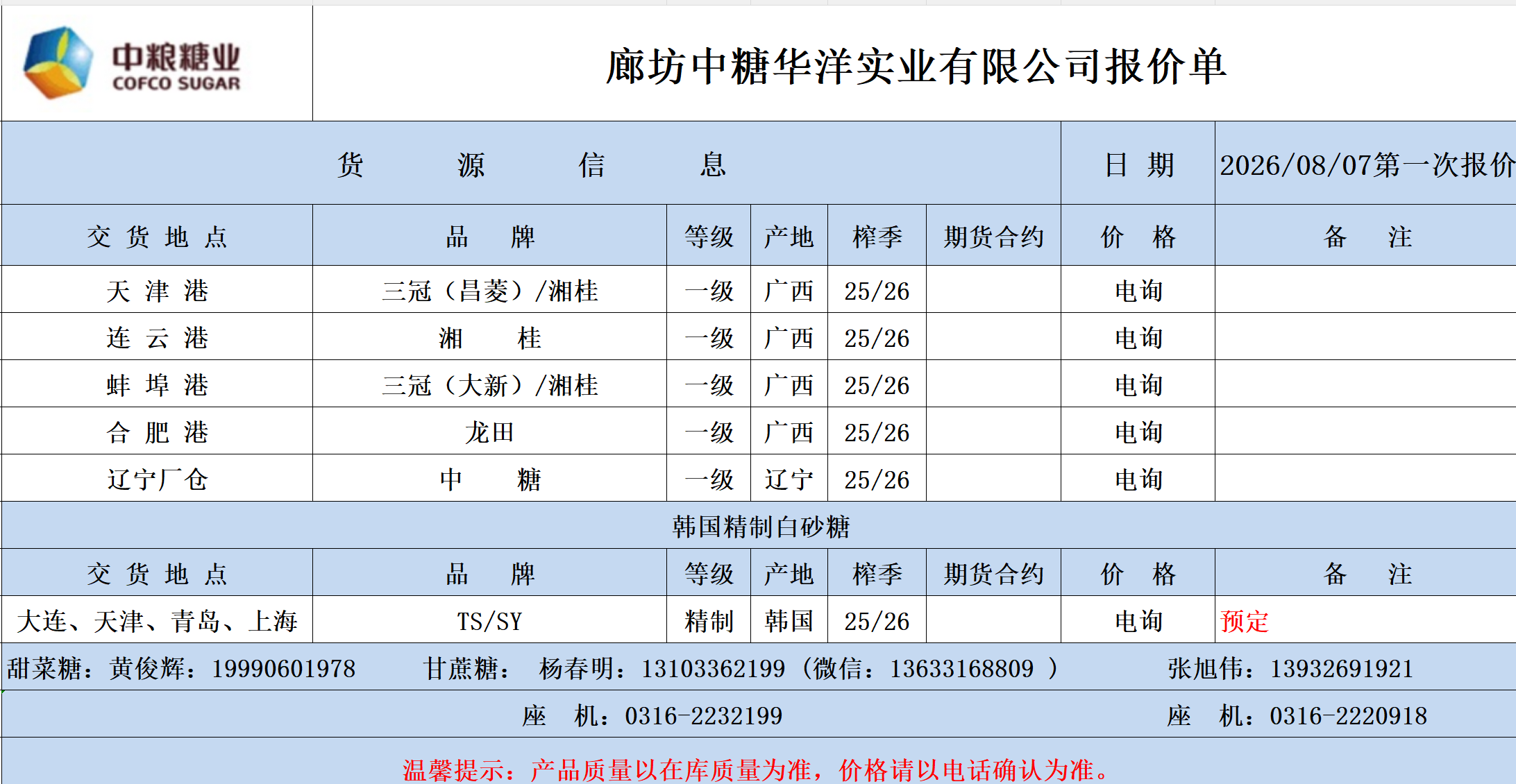Viewport: 1516px width, 784px height.
Task: Click 等级 header under 韩国精制白砂糖
Action: pos(709,573)
